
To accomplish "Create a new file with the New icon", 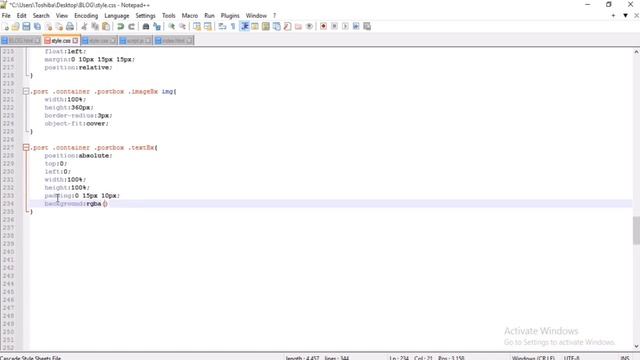I will (5, 27).
